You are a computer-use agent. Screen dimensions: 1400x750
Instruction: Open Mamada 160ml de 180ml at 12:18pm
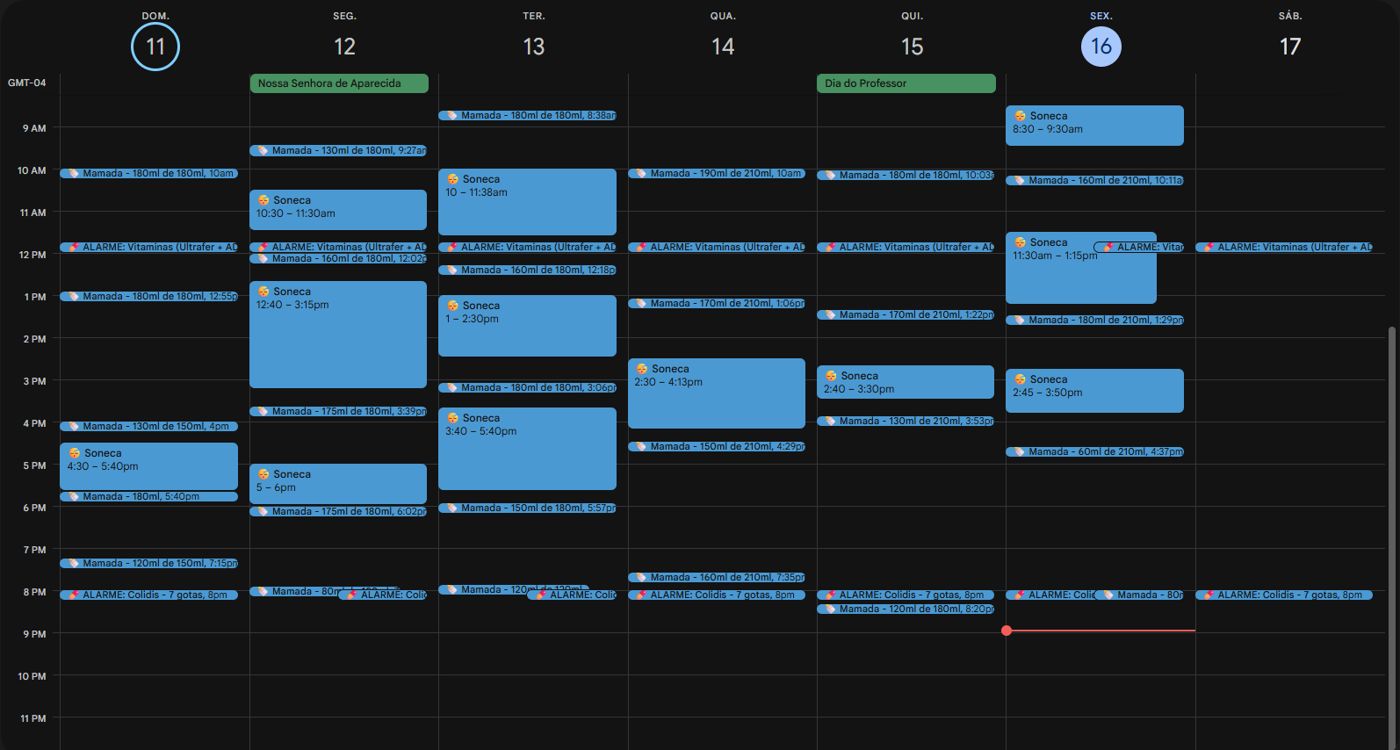[527, 270]
